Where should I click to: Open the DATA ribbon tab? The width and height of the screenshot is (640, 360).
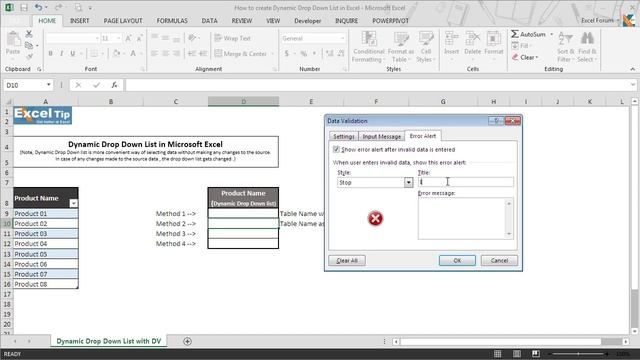click(209, 20)
